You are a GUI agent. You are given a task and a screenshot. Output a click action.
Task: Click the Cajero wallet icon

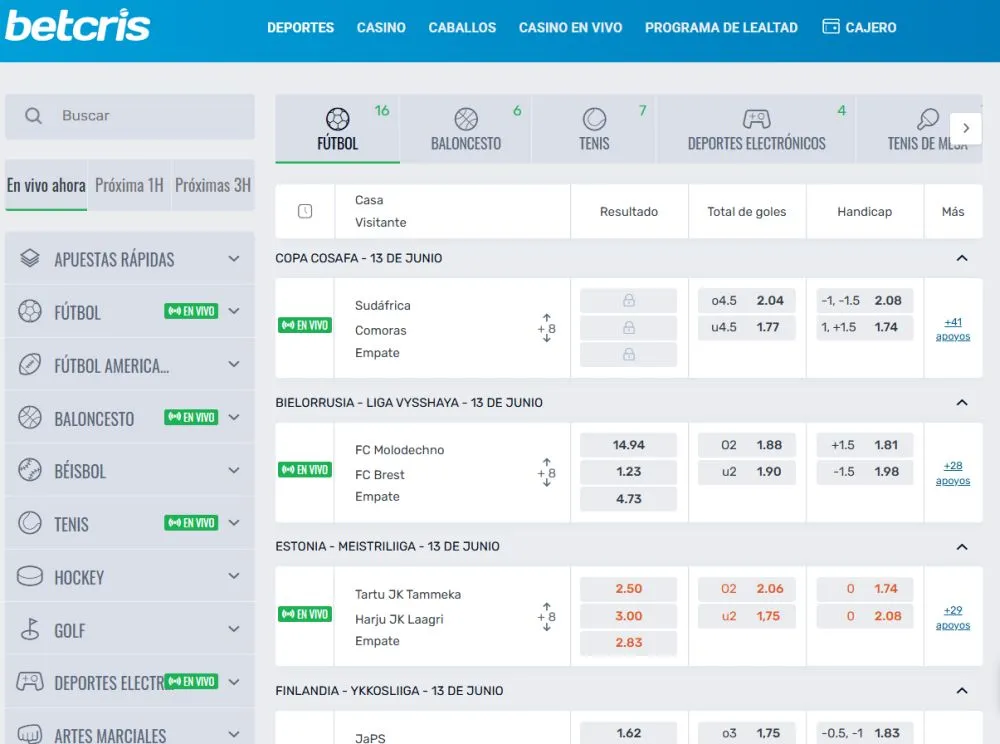tap(830, 27)
